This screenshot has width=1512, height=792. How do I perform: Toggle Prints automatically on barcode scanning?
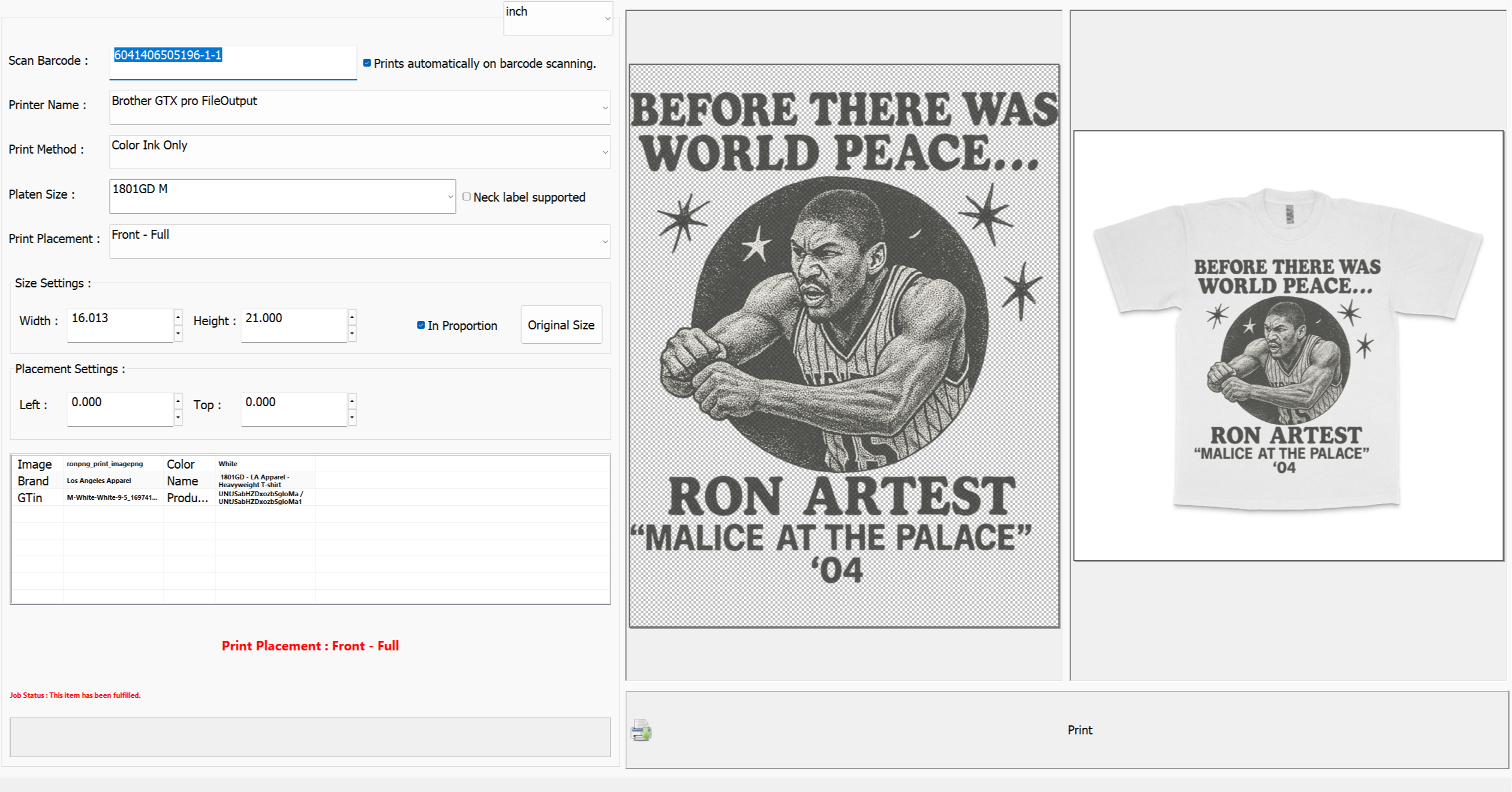coord(367,63)
